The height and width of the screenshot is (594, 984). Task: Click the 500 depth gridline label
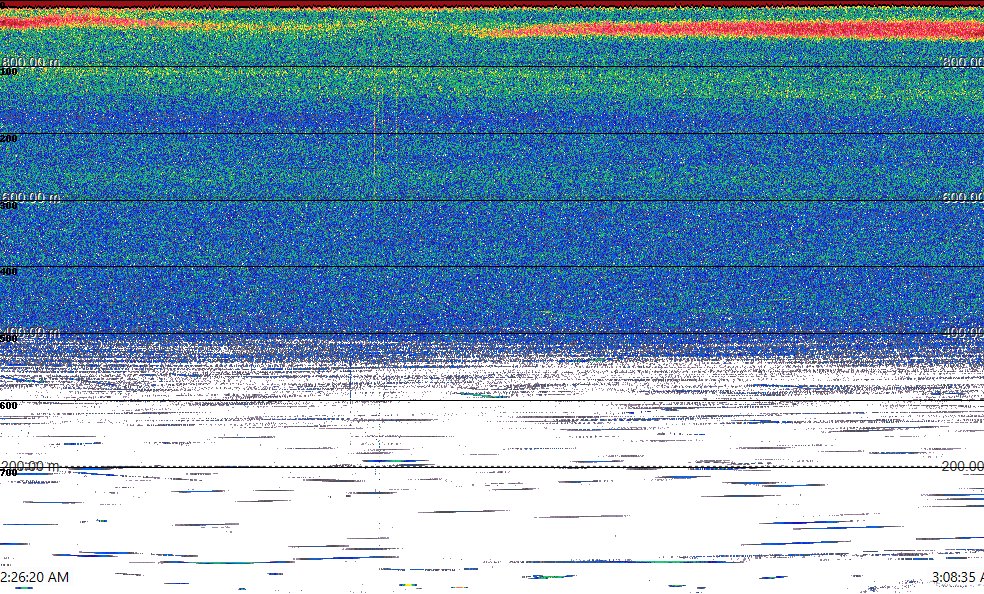(x=9, y=339)
